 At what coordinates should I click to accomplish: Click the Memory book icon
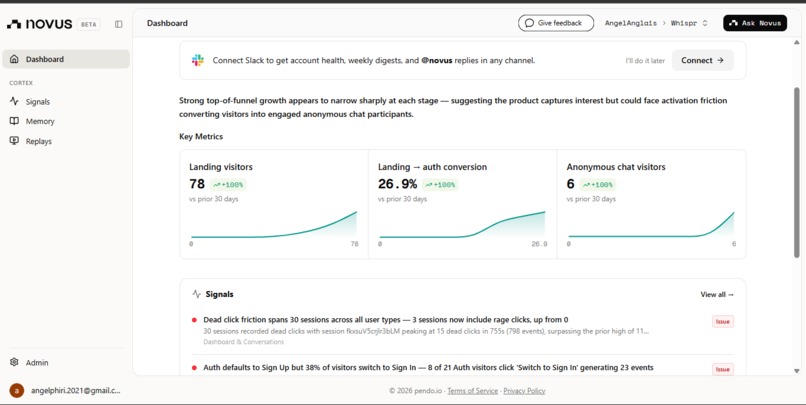[x=14, y=121]
